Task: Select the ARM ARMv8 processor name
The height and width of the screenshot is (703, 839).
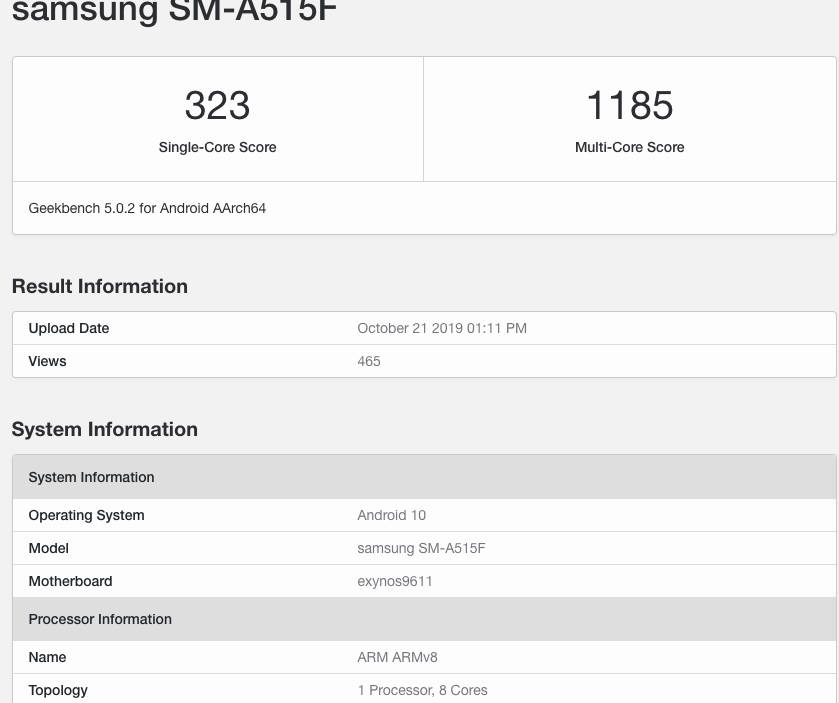Action: (x=397, y=657)
